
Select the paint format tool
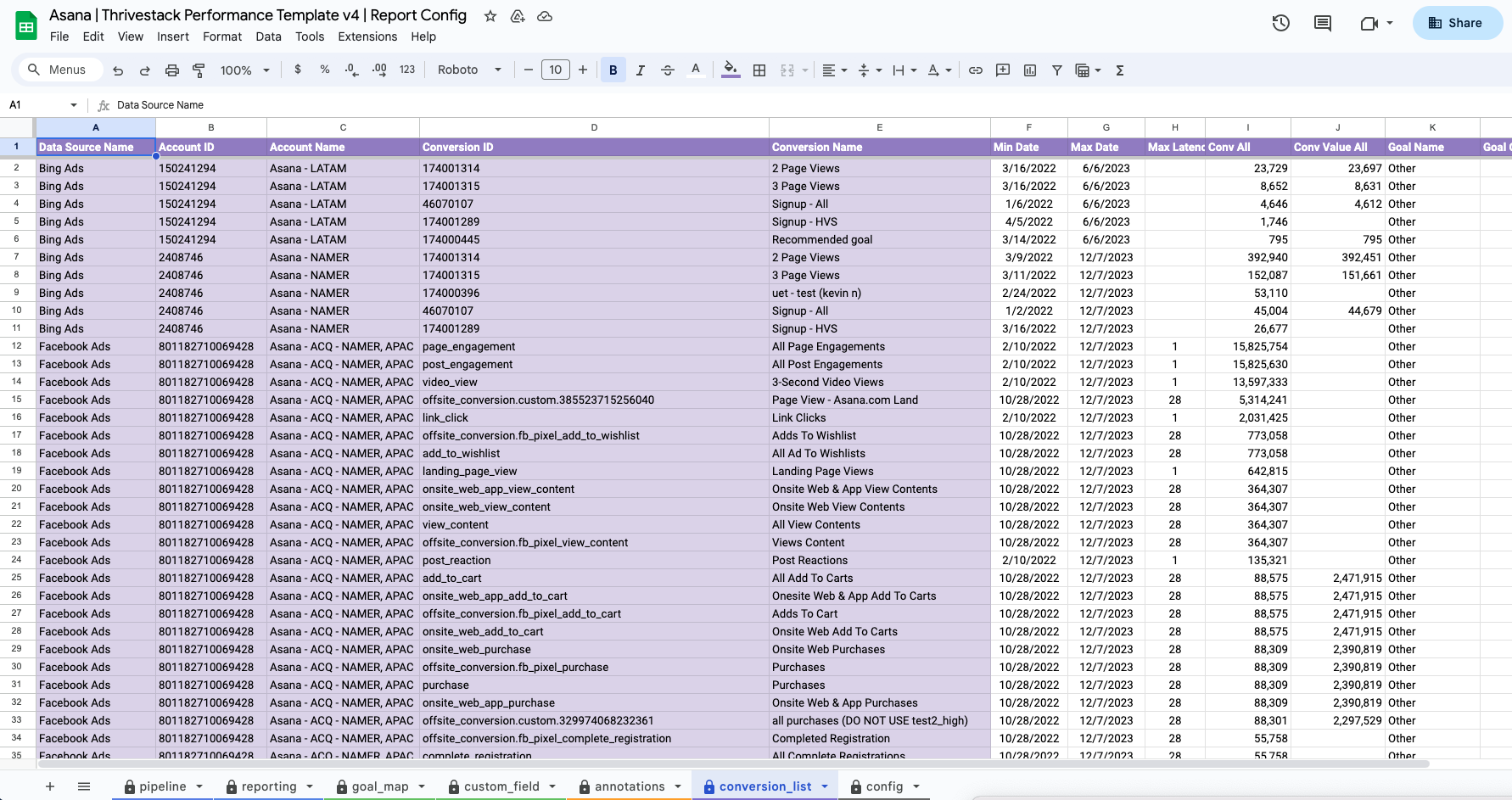[199, 70]
